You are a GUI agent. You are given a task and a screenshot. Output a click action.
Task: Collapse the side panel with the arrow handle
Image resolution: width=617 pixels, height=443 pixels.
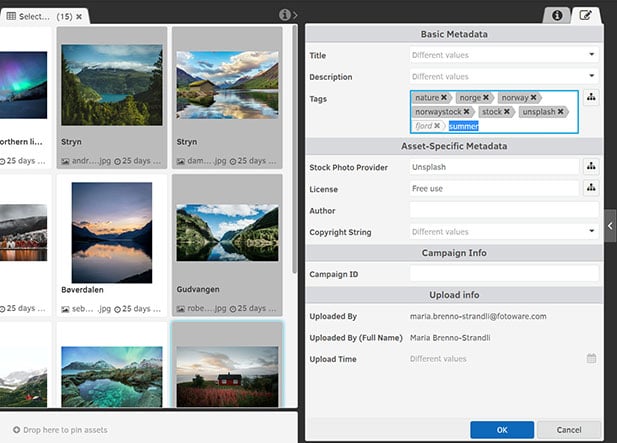(x=610, y=226)
